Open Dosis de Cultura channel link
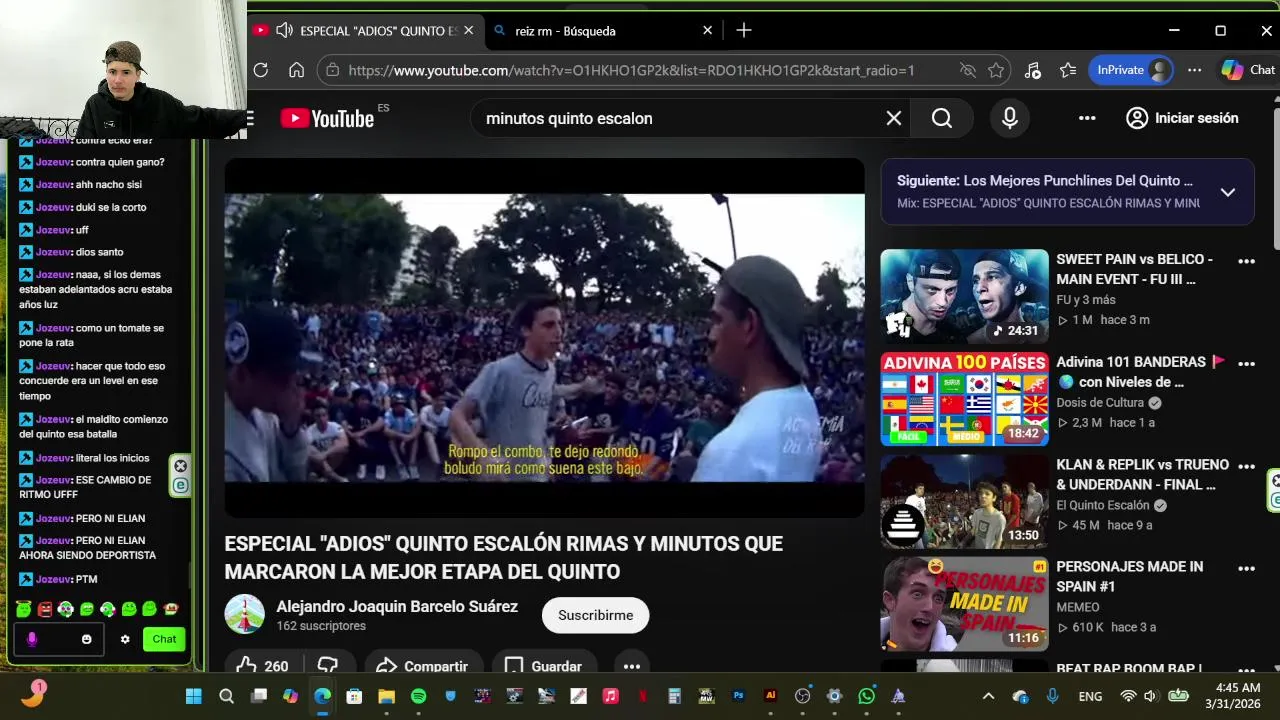The image size is (1280, 720). 1100,403
